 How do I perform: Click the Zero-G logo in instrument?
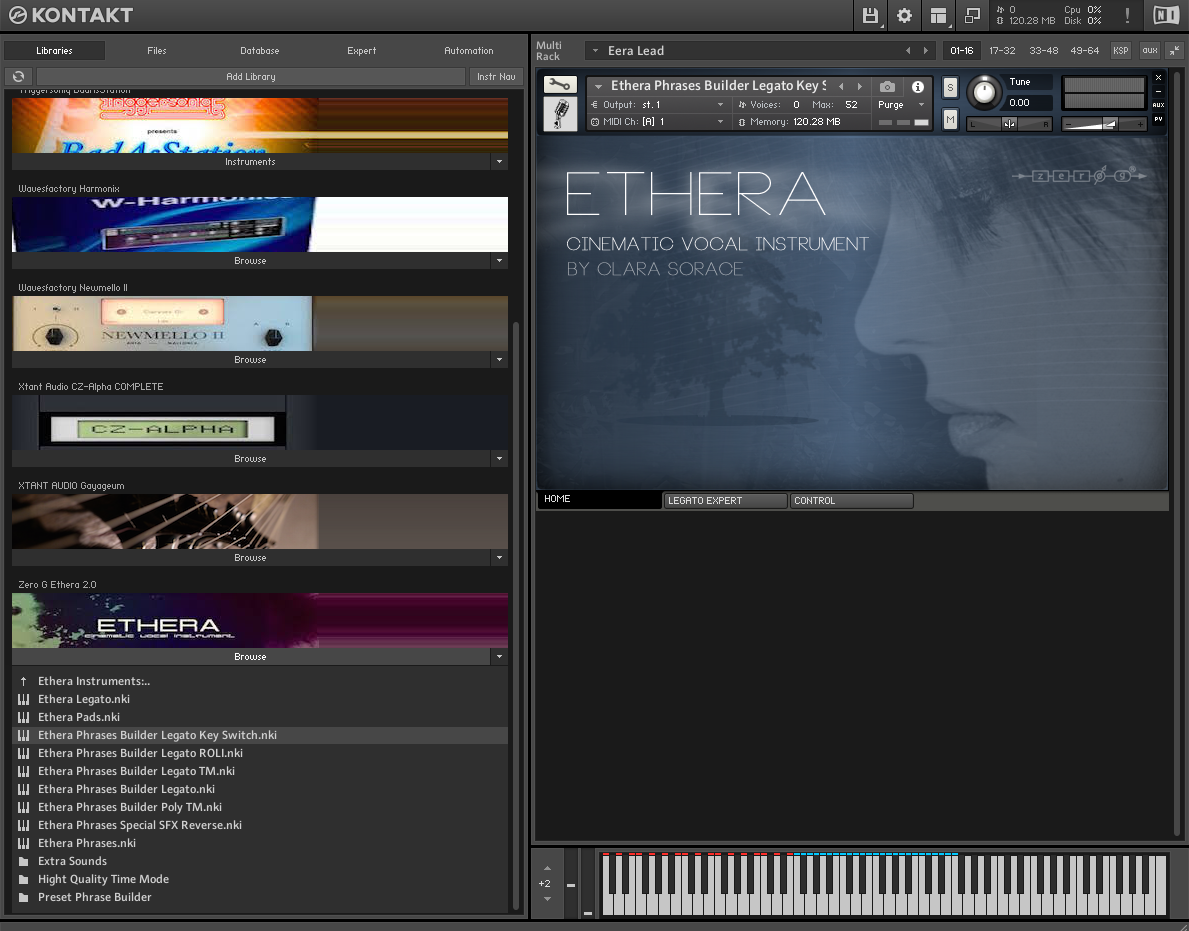click(x=1080, y=176)
